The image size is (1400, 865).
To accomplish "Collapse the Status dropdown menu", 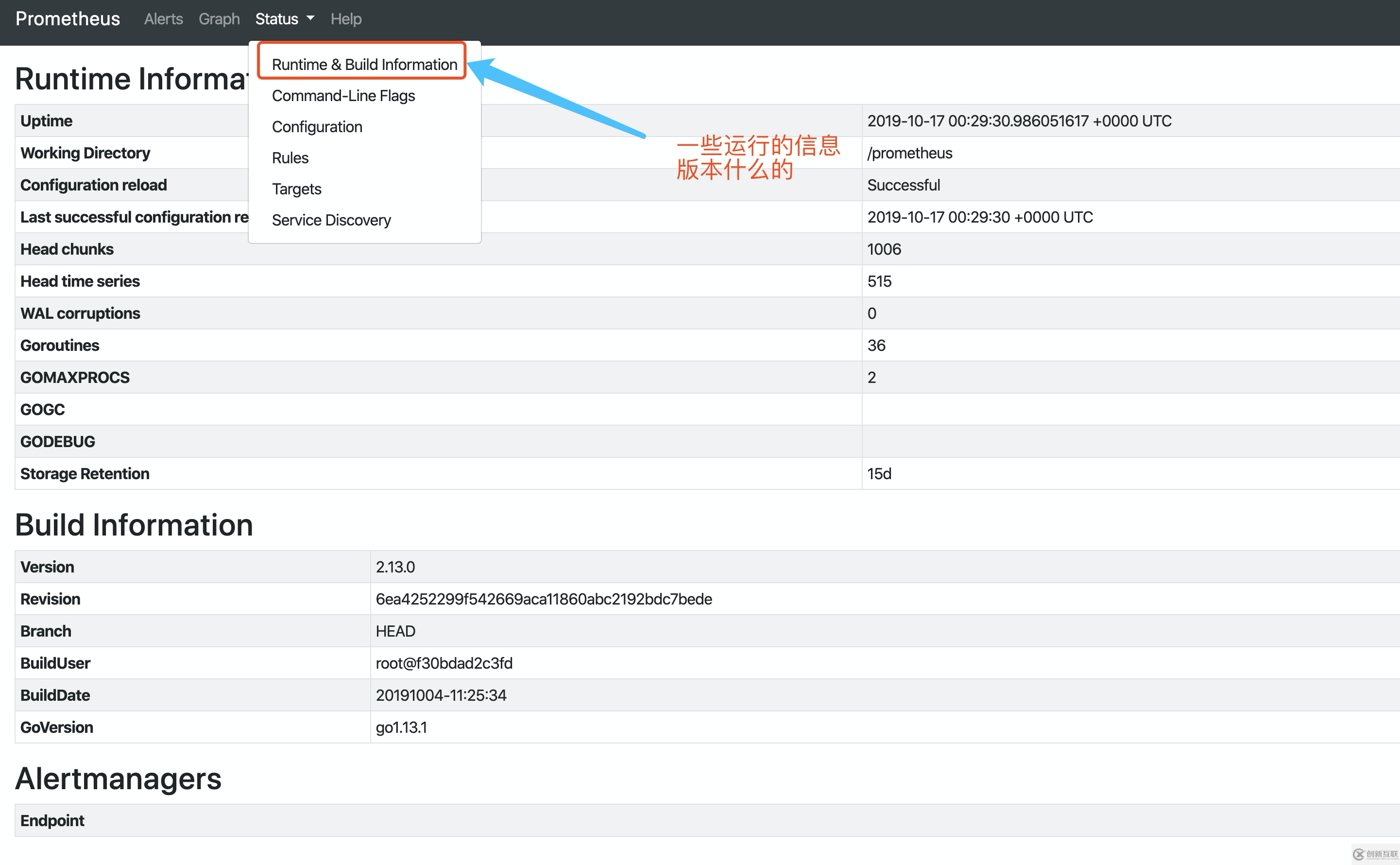I will coord(285,19).
